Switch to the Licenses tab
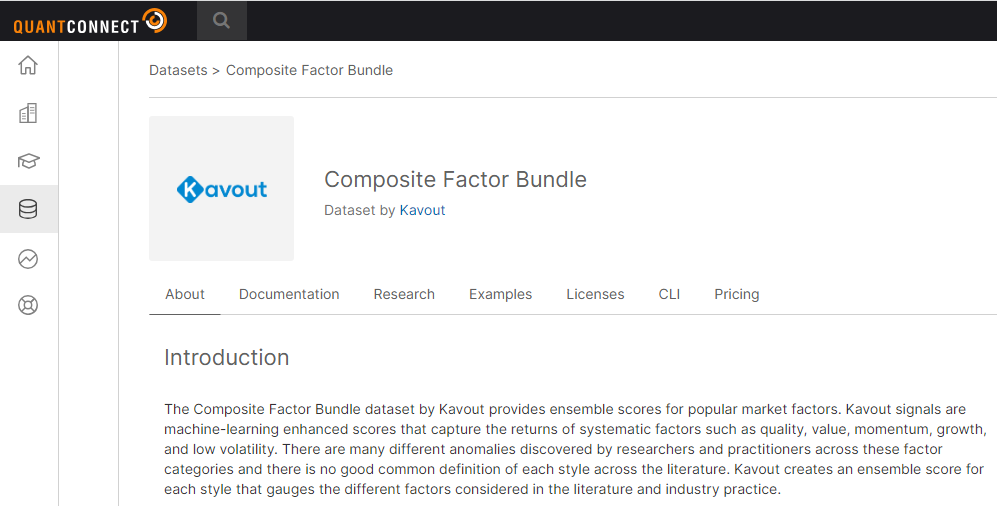 point(595,295)
